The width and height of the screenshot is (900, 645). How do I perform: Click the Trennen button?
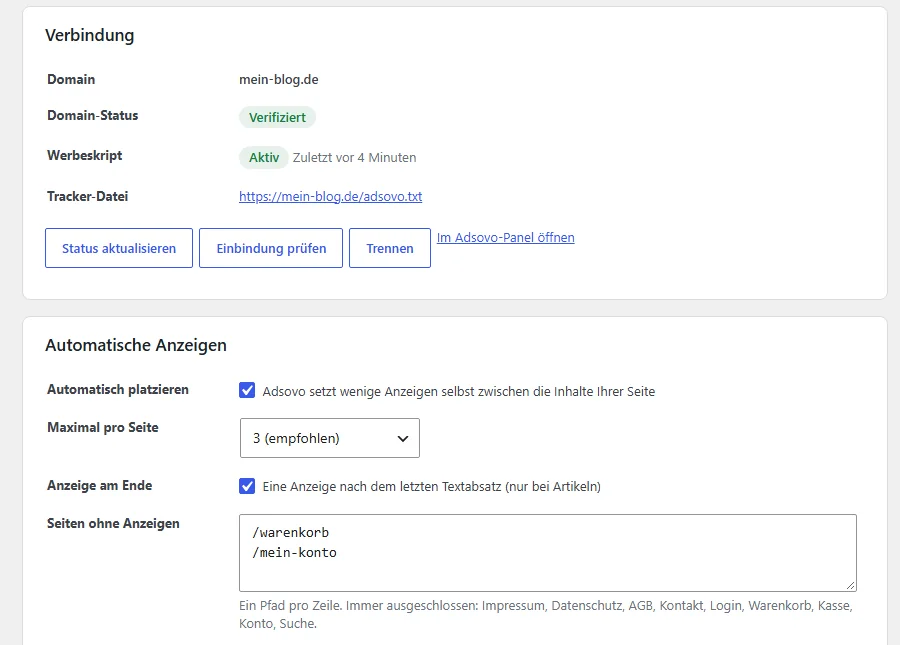(x=390, y=248)
